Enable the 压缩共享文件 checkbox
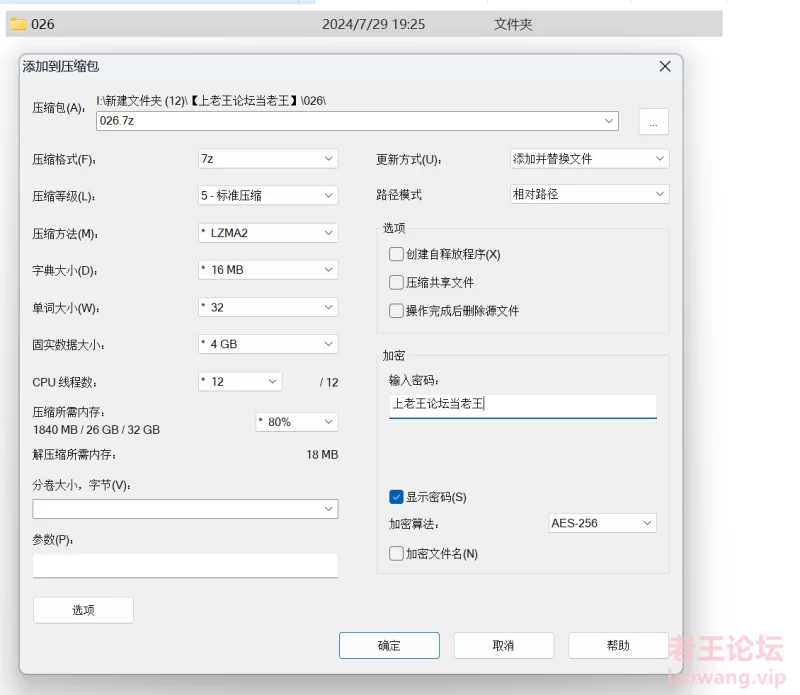Image resolution: width=800 pixels, height=695 pixels. point(396,282)
